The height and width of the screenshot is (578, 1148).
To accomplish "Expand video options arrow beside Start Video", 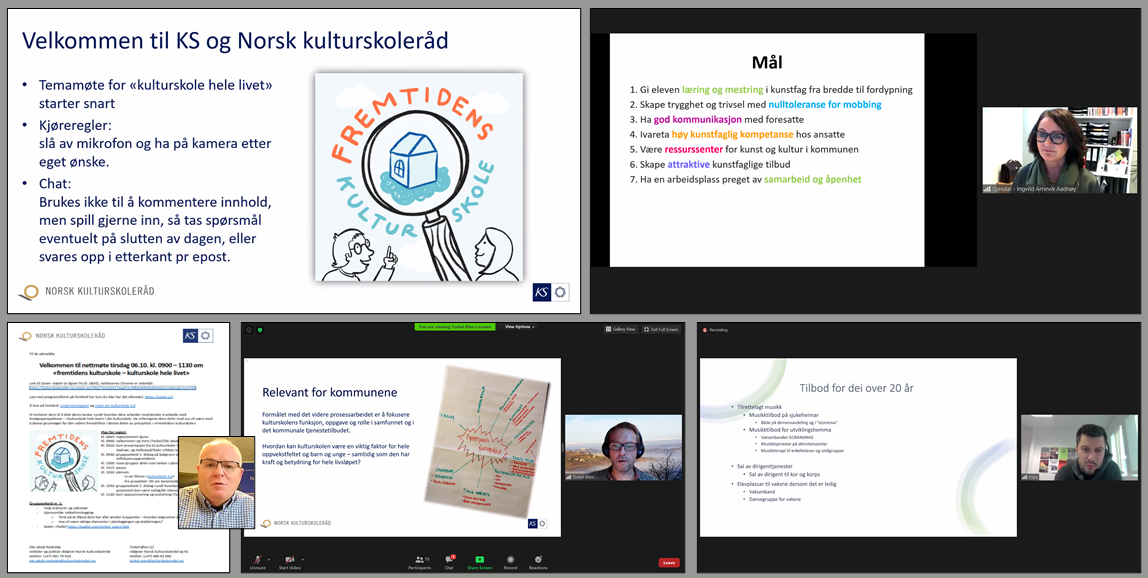I will 303,559.
